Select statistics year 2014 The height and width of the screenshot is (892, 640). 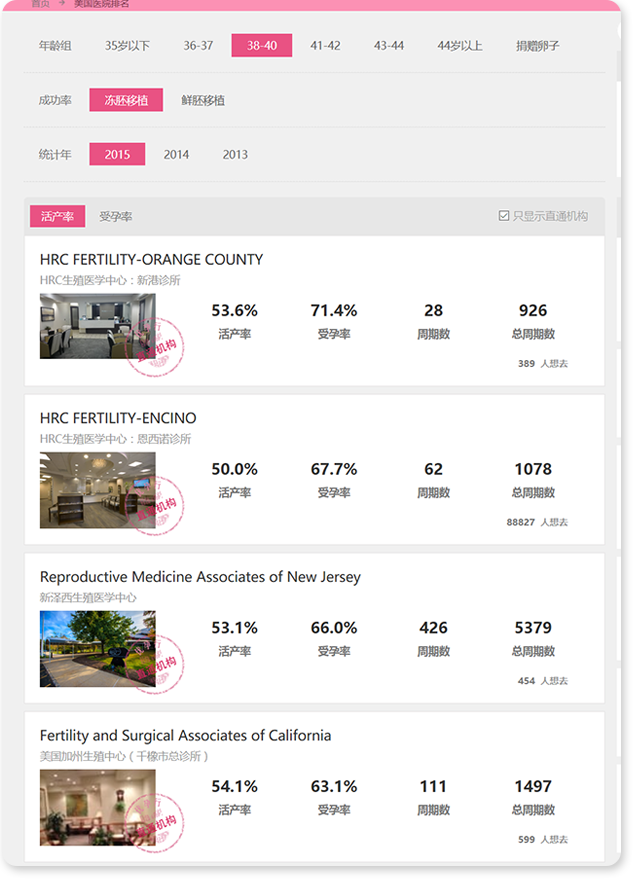coord(177,154)
